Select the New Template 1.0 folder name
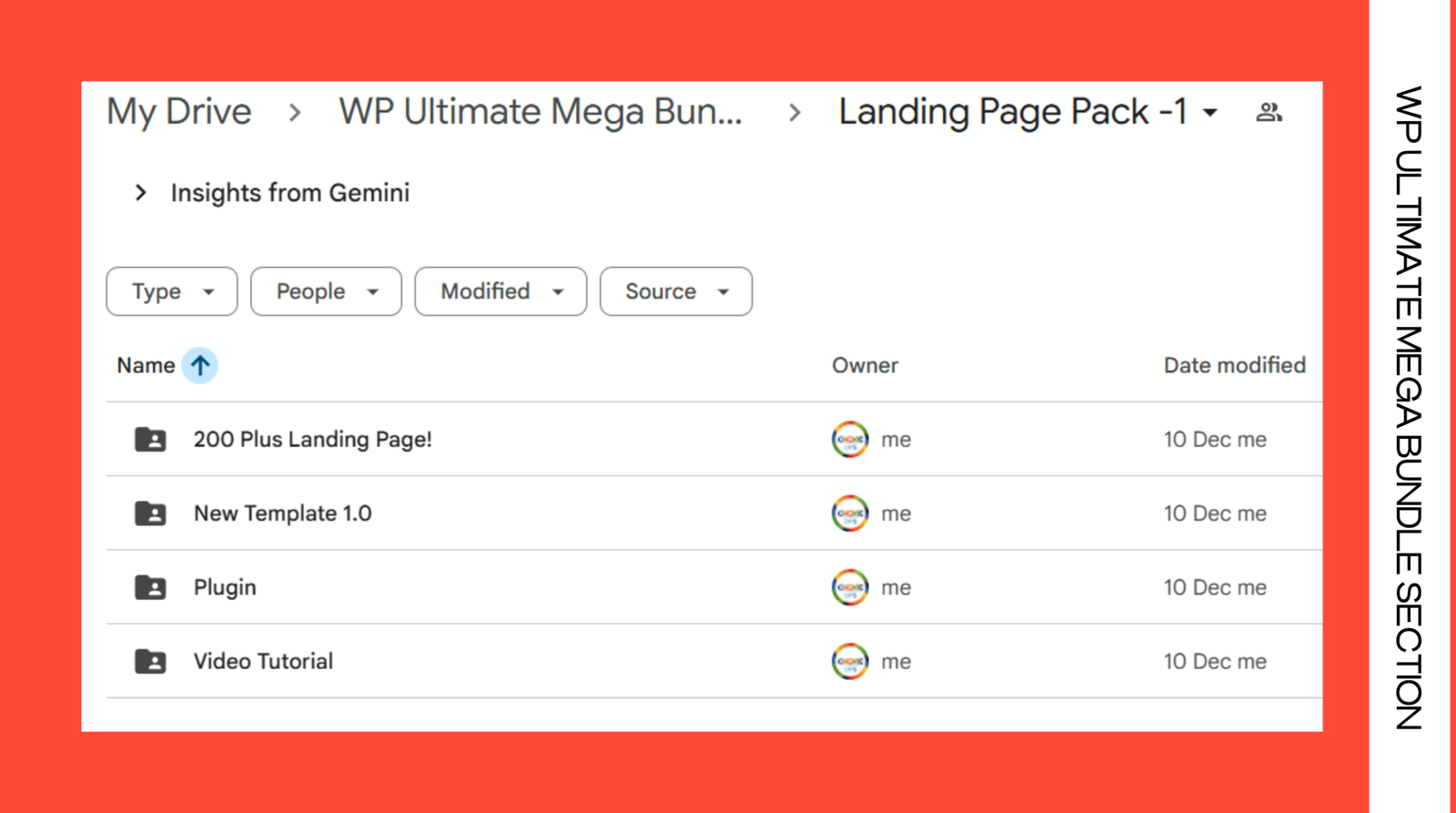 tap(282, 513)
